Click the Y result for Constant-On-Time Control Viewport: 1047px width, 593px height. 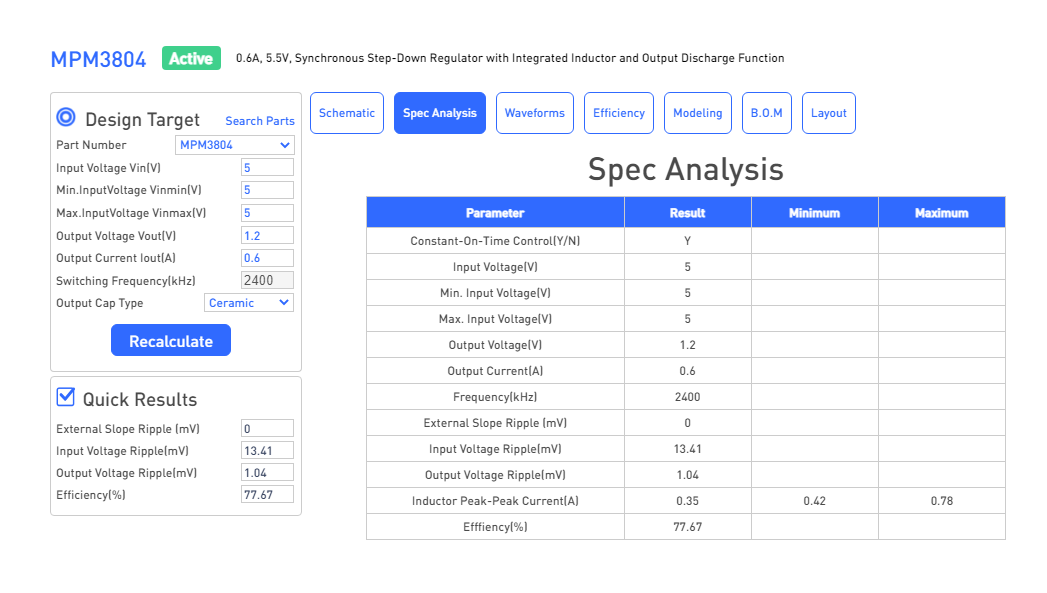[688, 241]
